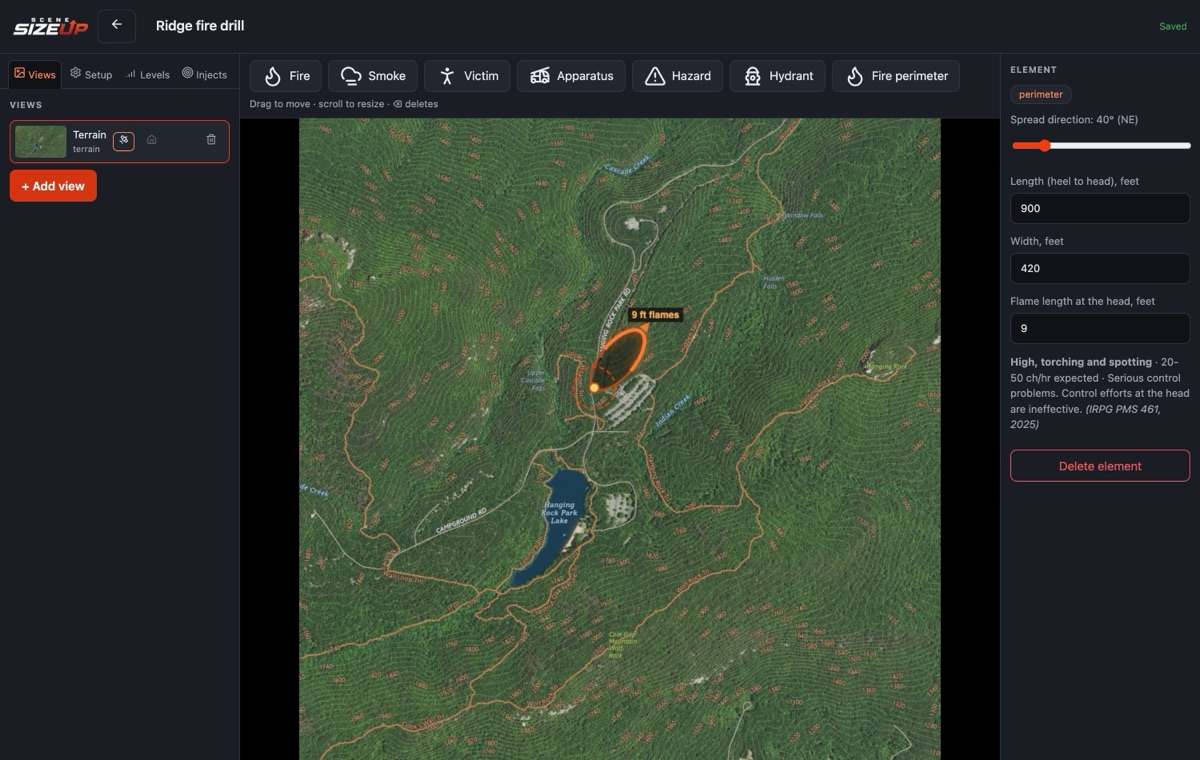Click the Delete element button
The image size is (1200, 760).
point(1100,466)
